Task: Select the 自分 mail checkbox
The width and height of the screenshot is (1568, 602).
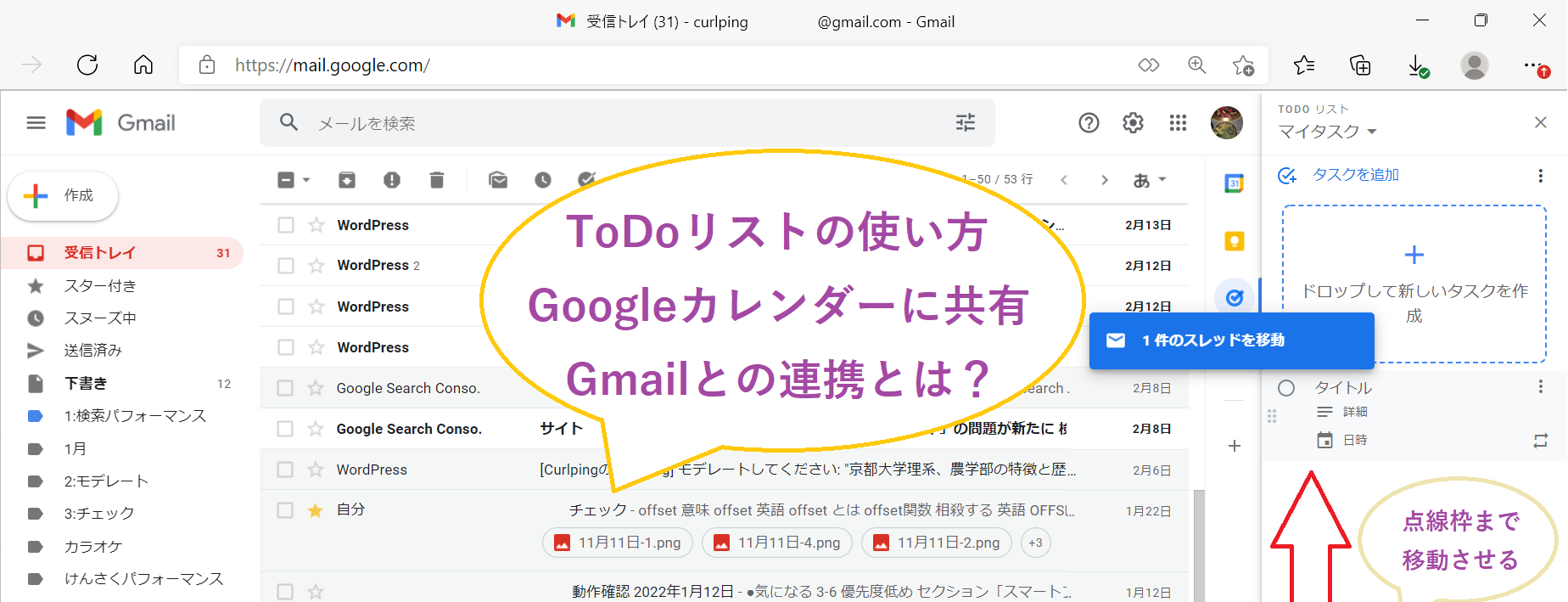Action: click(285, 510)
